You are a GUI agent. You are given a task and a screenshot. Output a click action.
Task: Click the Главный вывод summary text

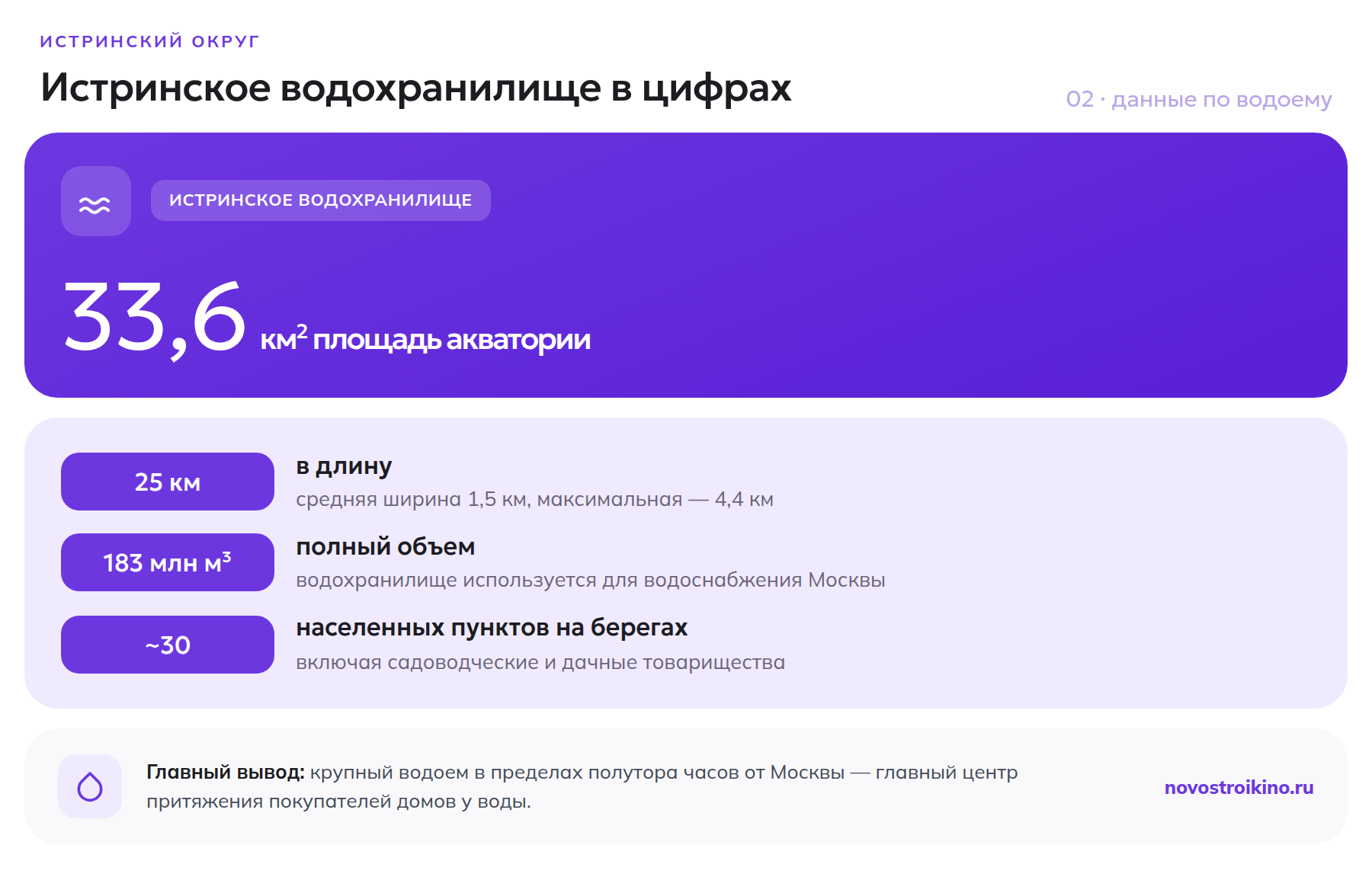pos(582,786)
